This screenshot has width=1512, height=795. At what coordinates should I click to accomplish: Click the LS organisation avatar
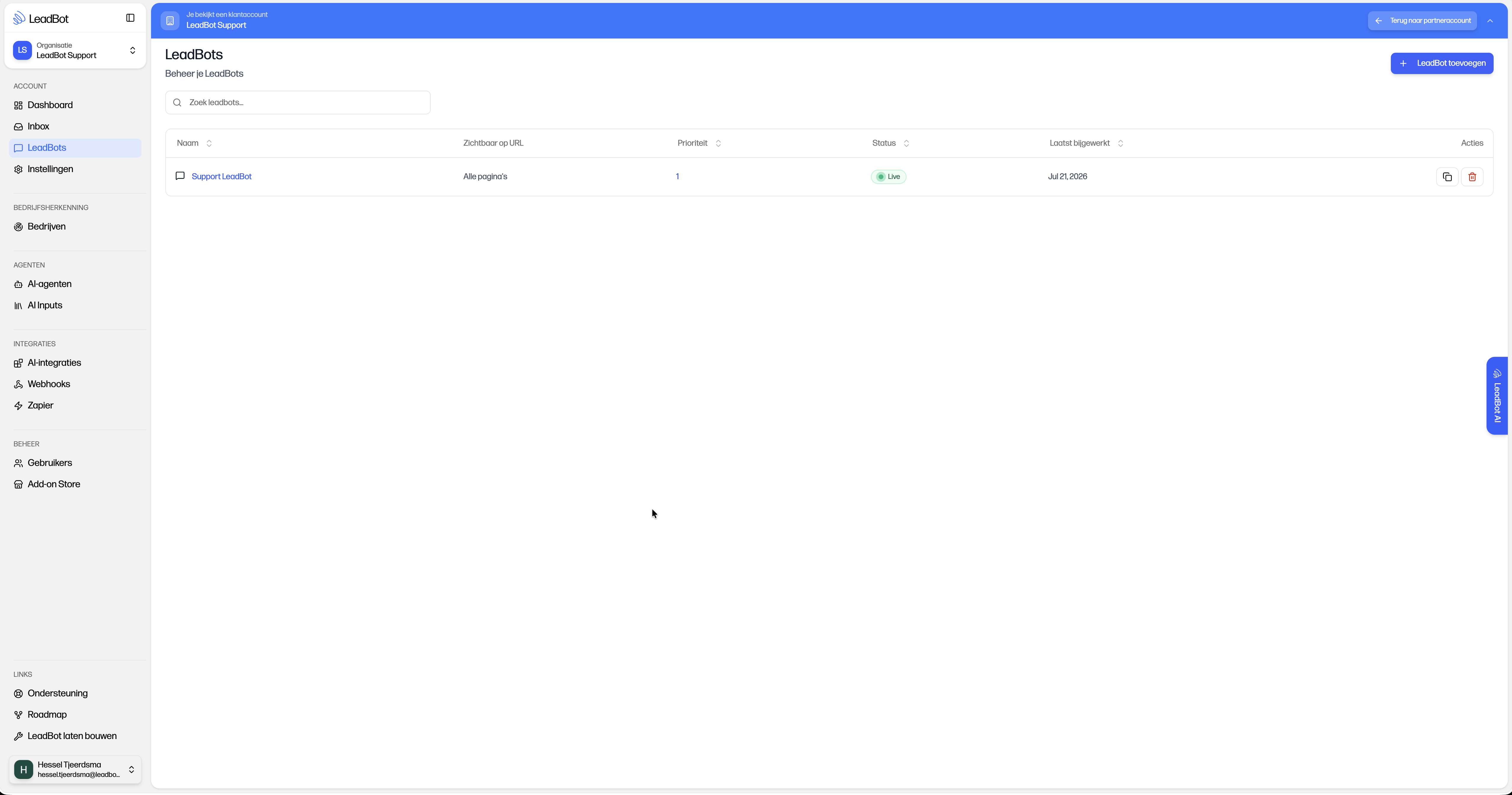coord(22,50)
